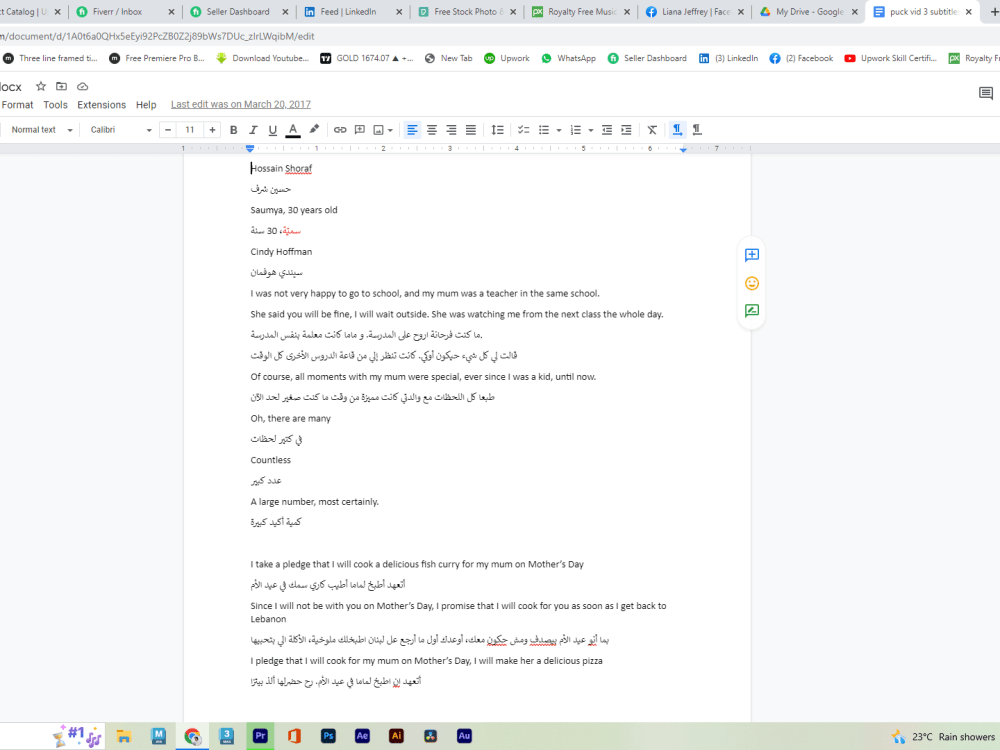Click the font size field showing 11
Viewport: 1000px width, 750px height.
[x=190, y=130]
